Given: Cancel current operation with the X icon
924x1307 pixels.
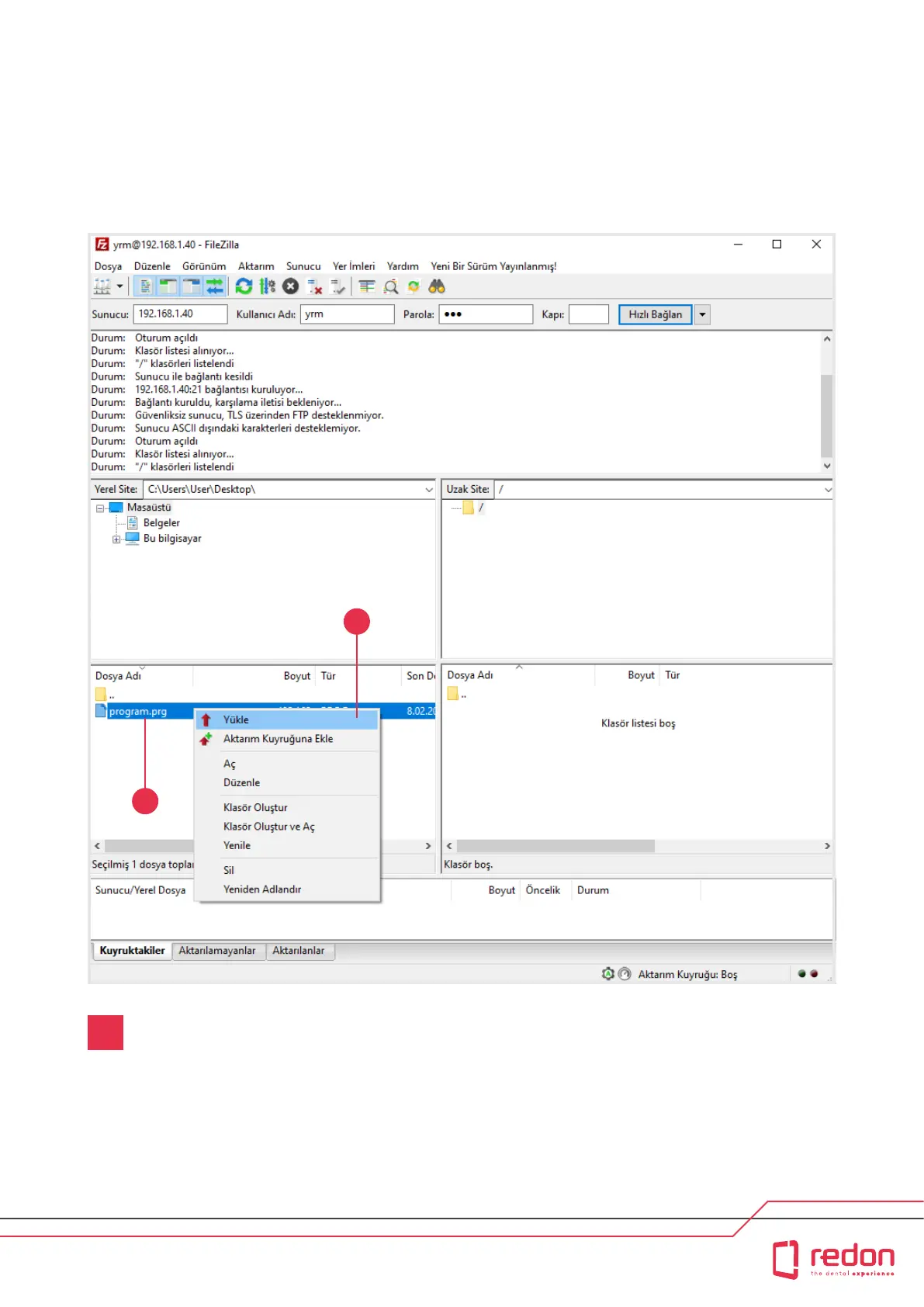Looking at the screenshot, I should pyautogui.click(x=291, y=286).
